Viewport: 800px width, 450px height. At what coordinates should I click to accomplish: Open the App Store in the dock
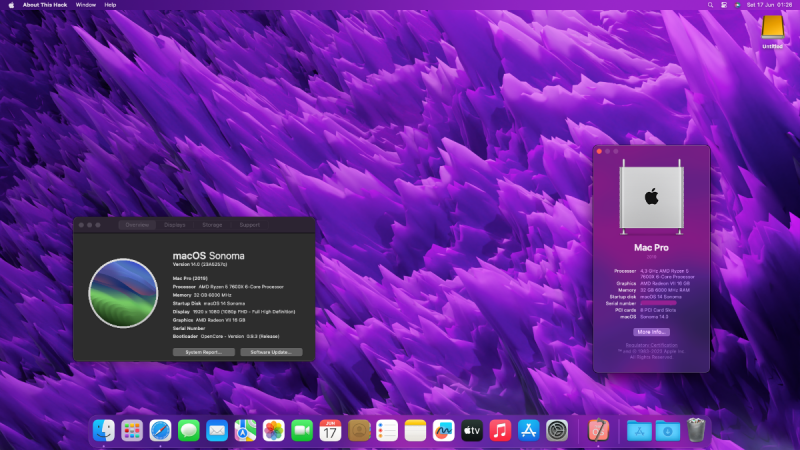pos(529,431)
